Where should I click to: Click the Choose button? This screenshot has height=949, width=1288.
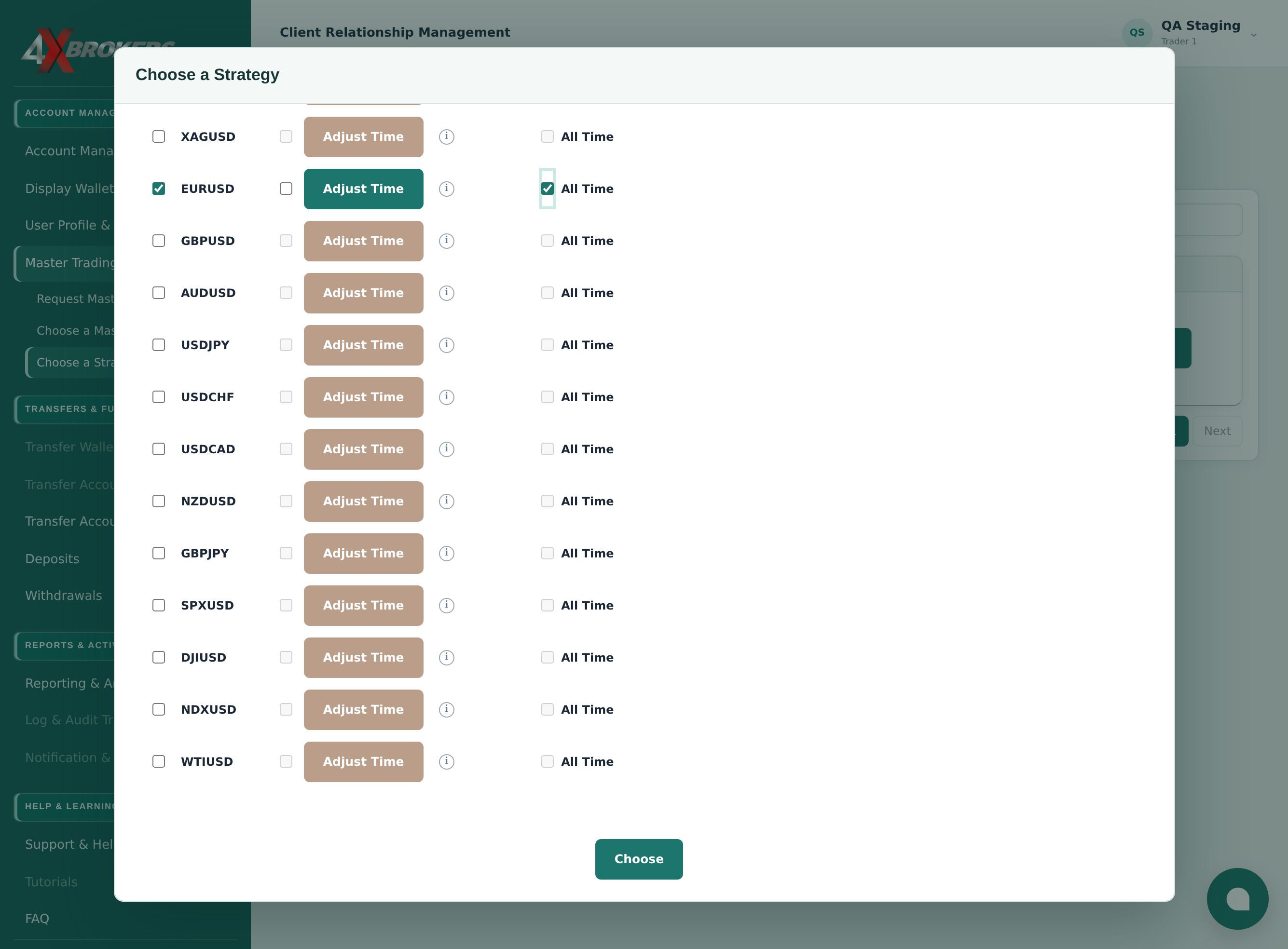point(639,859)
